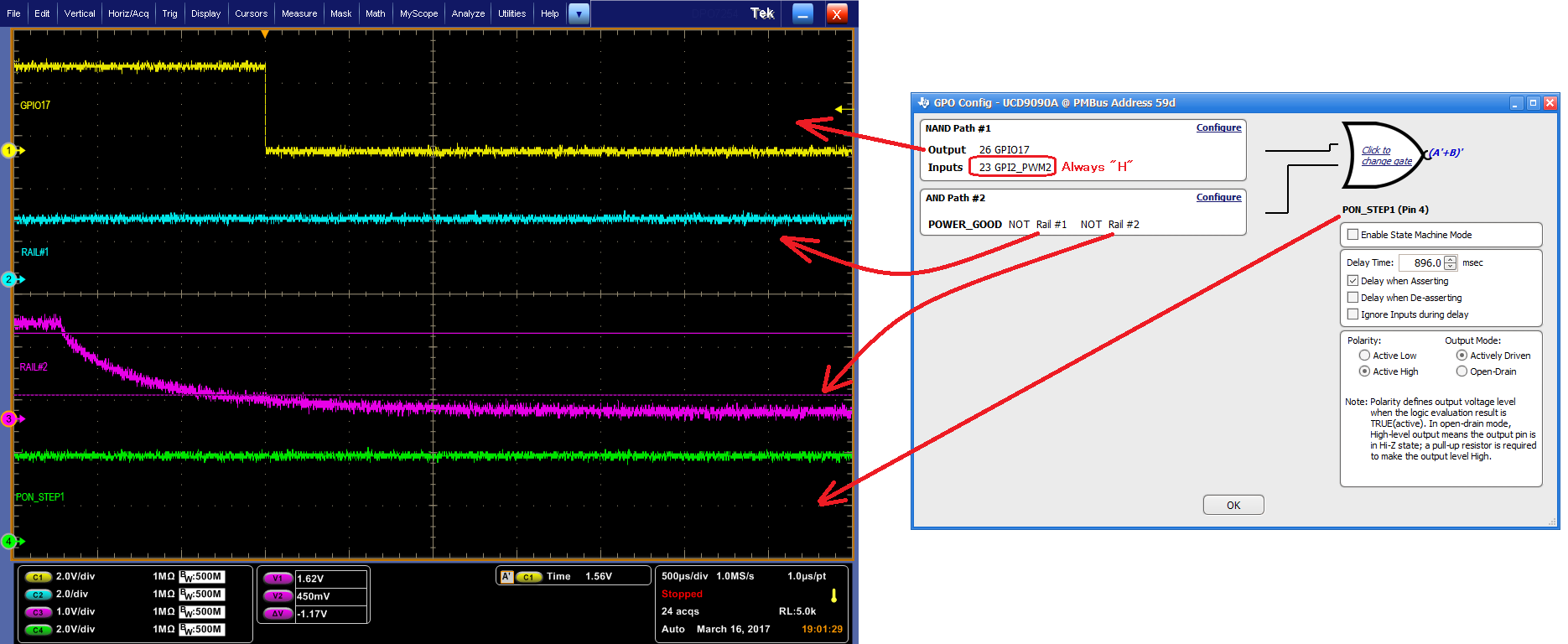Screen dimensions: 1568x644
Task: Click the RAIL#1 waveform label
Action: 35,252
